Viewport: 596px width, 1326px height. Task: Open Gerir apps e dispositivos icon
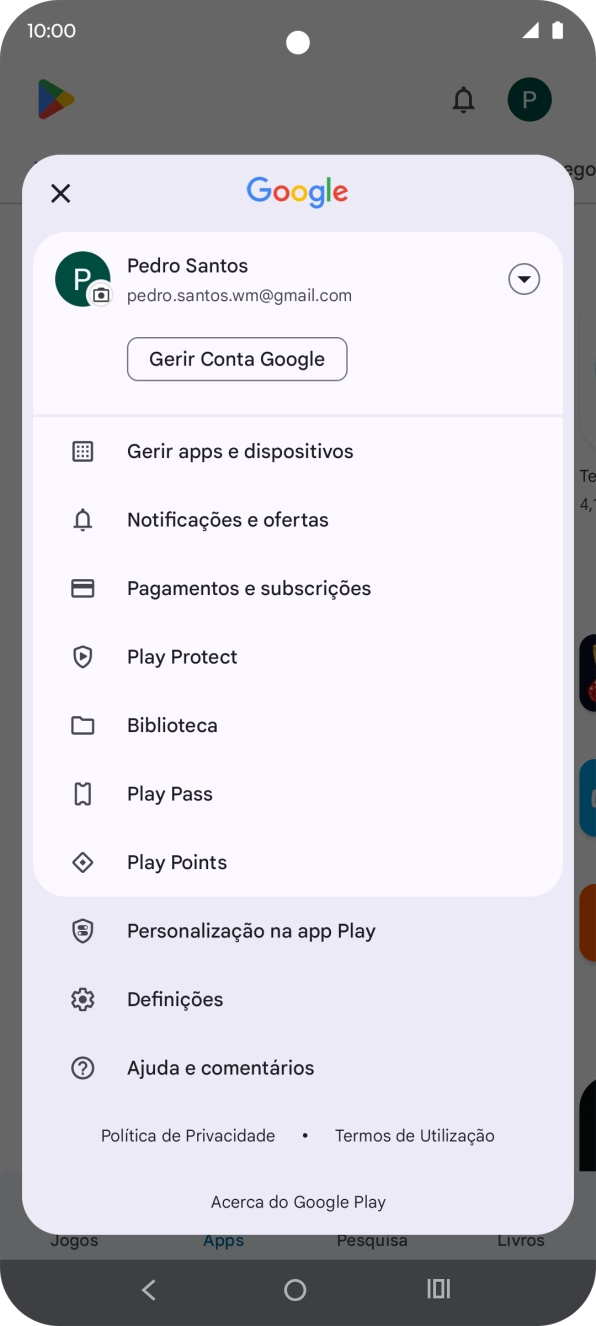coord(83,451)
